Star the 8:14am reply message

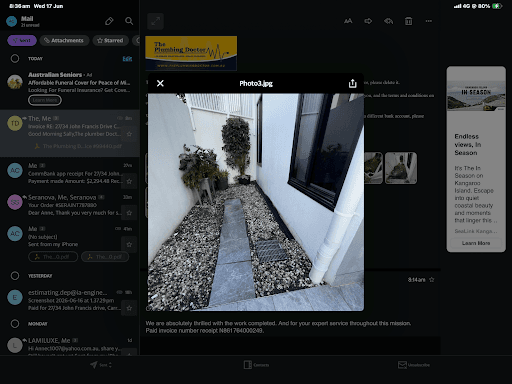click(432, 280)
